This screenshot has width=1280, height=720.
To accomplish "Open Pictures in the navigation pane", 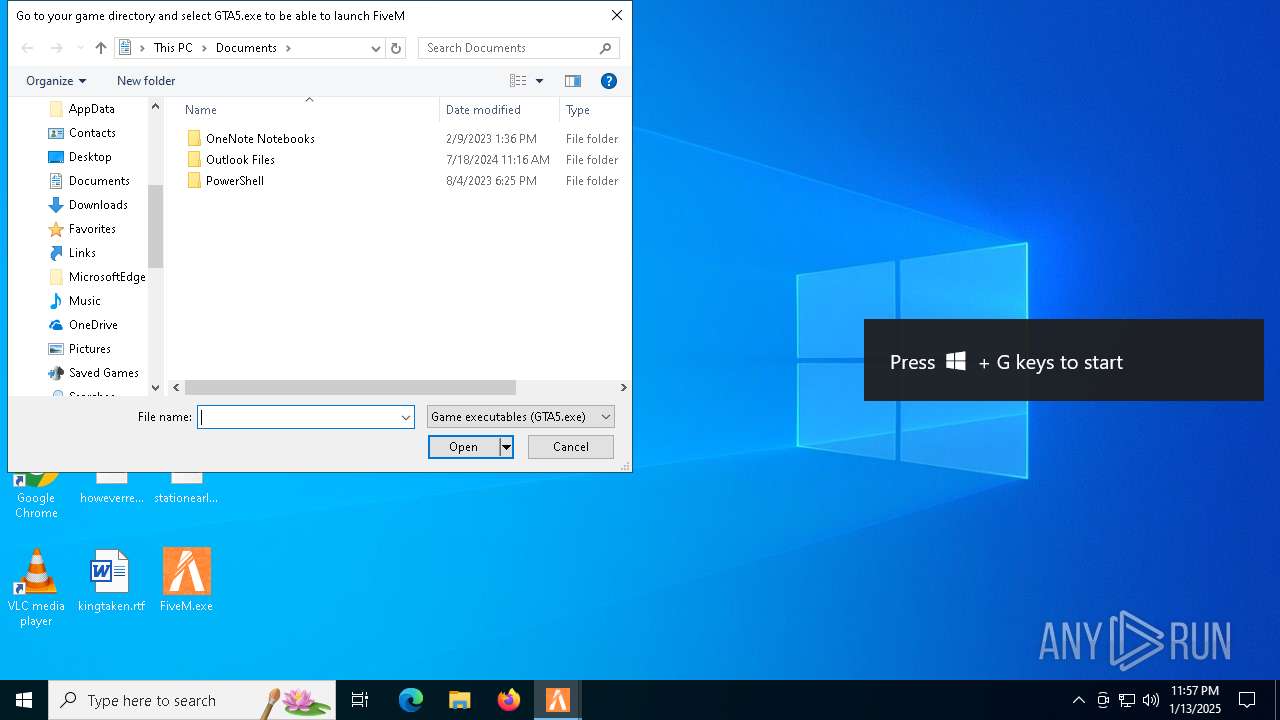I will (x=89, y=349).
